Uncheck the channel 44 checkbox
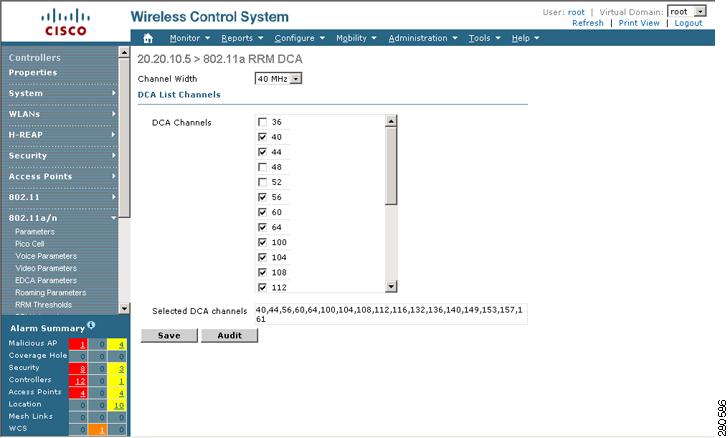 (x=262, y=152)
